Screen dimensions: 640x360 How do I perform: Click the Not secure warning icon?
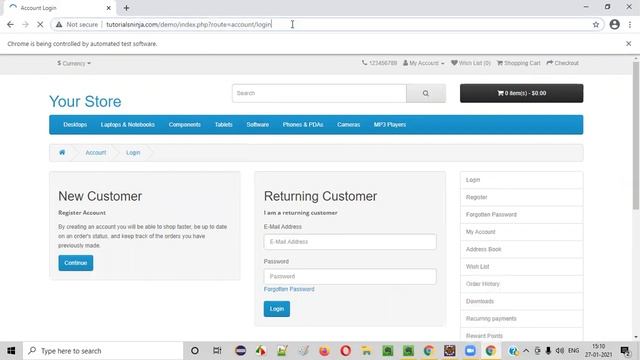coord(59,24)
